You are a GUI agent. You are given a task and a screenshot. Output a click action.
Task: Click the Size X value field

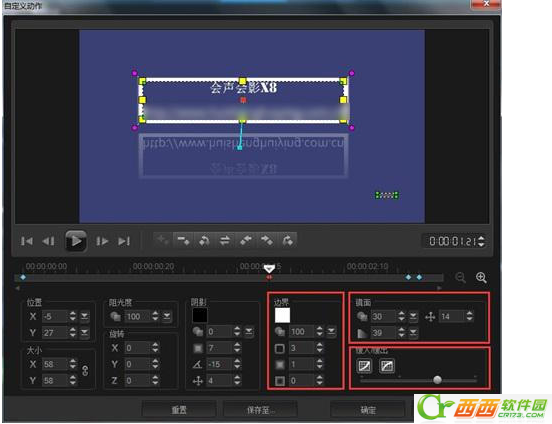pyautogui.click(x=55, y=364)
